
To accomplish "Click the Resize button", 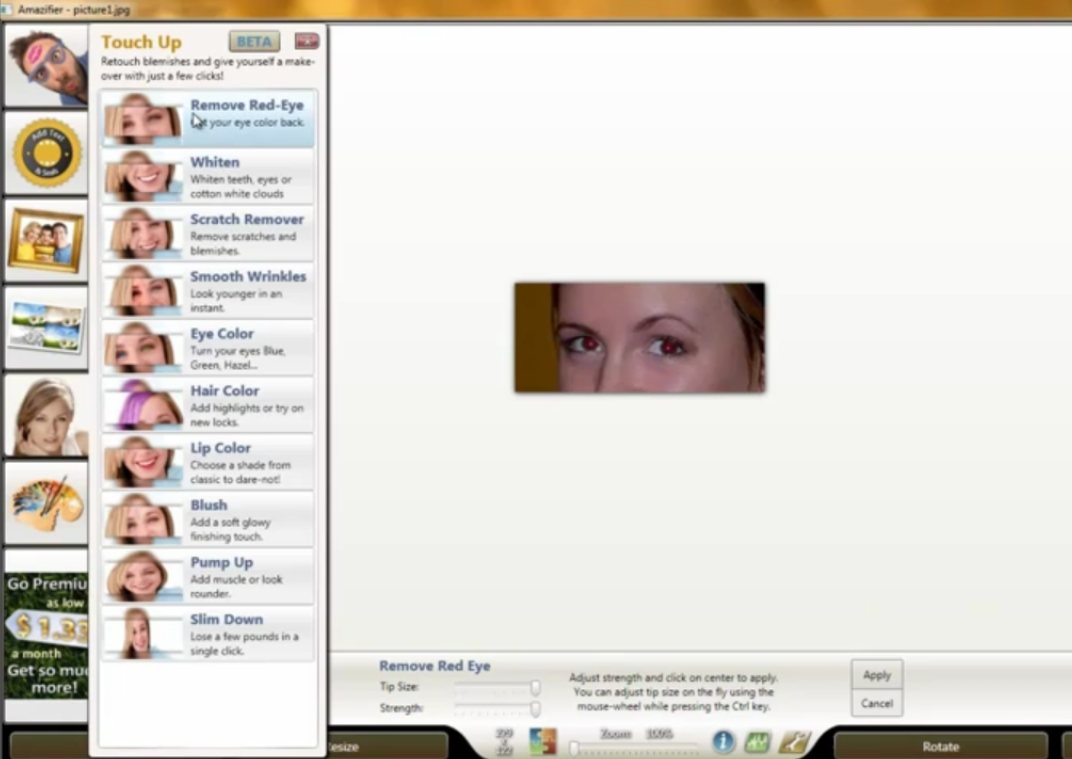I will [x=388, y=747].
